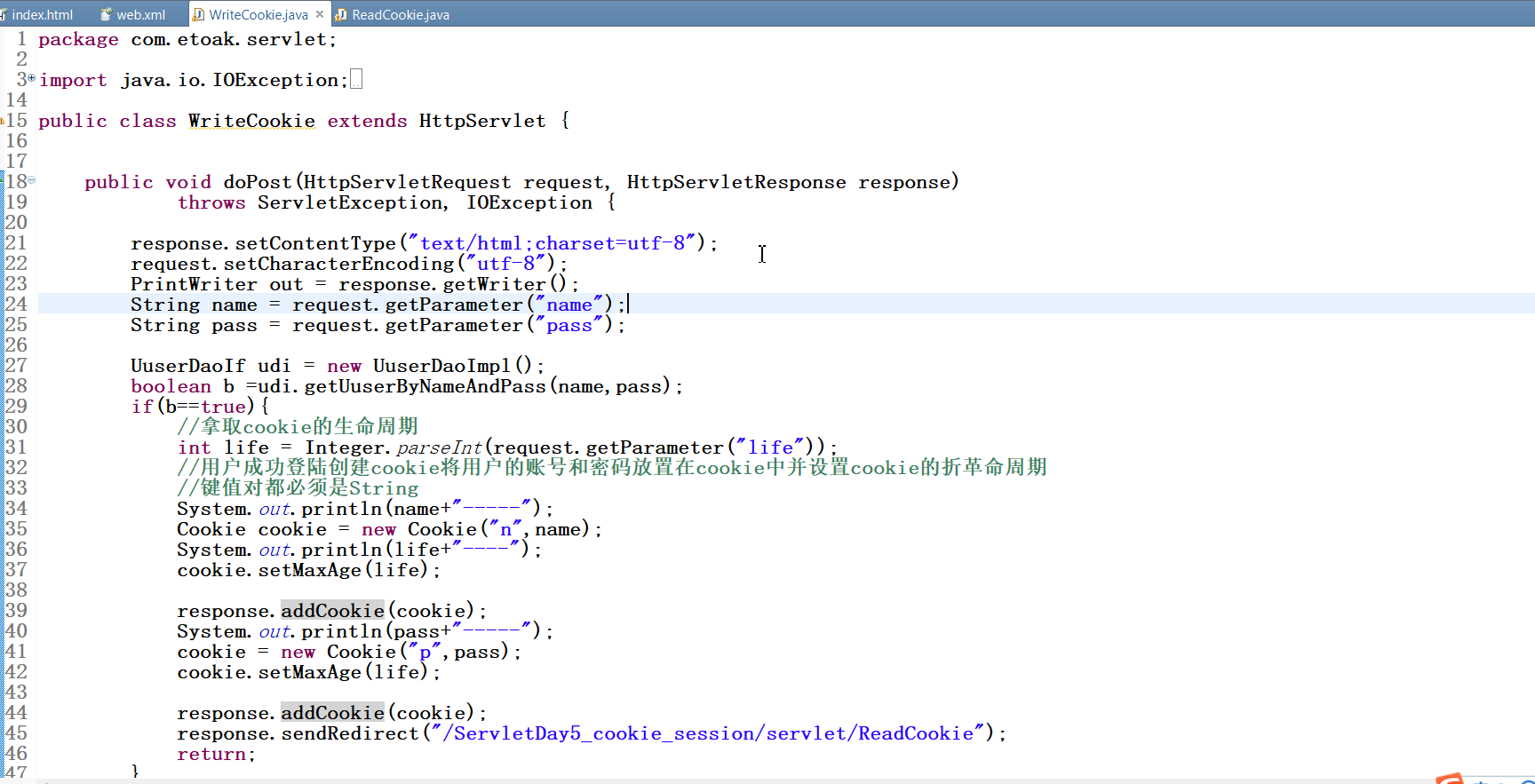Click the "text/html;charset=utf-8" string literal
The height and width of the screenshot is (784, 1535).
pyautogui.click(x=552, y=243)
